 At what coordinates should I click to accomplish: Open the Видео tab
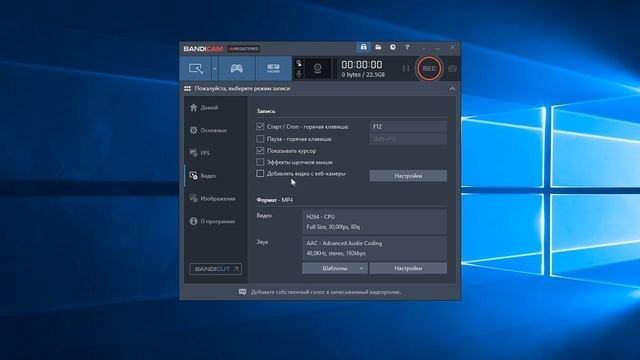[216, 176]
